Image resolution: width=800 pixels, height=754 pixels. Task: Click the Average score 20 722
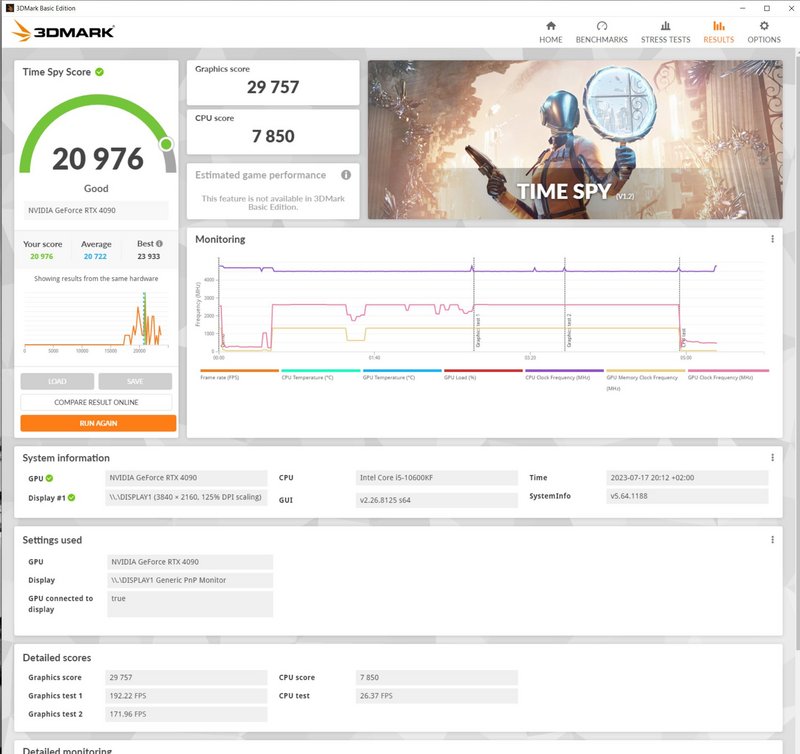pos(95,257)
